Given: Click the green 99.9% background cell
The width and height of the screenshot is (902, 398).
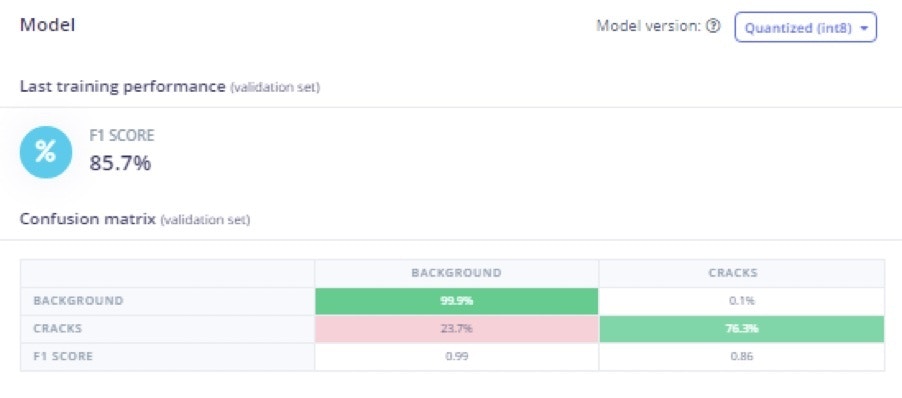Looking at the screenshot, I should click(x=457, y=301).
